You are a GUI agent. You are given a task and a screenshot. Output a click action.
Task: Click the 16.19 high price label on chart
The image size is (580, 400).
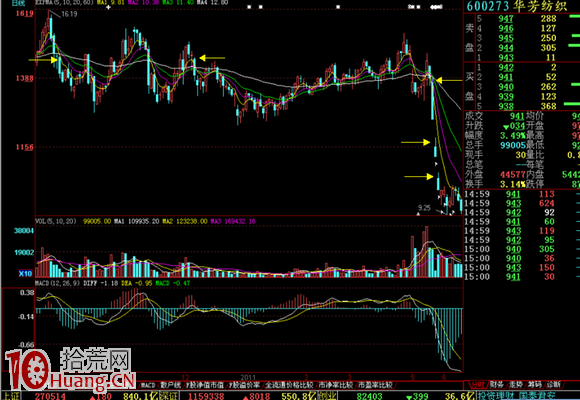[69, 14]
